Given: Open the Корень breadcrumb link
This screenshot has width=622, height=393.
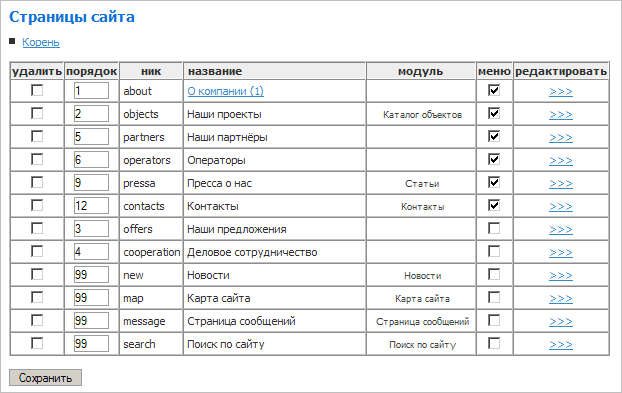Looking at the screenshot, I should point(41,42).
